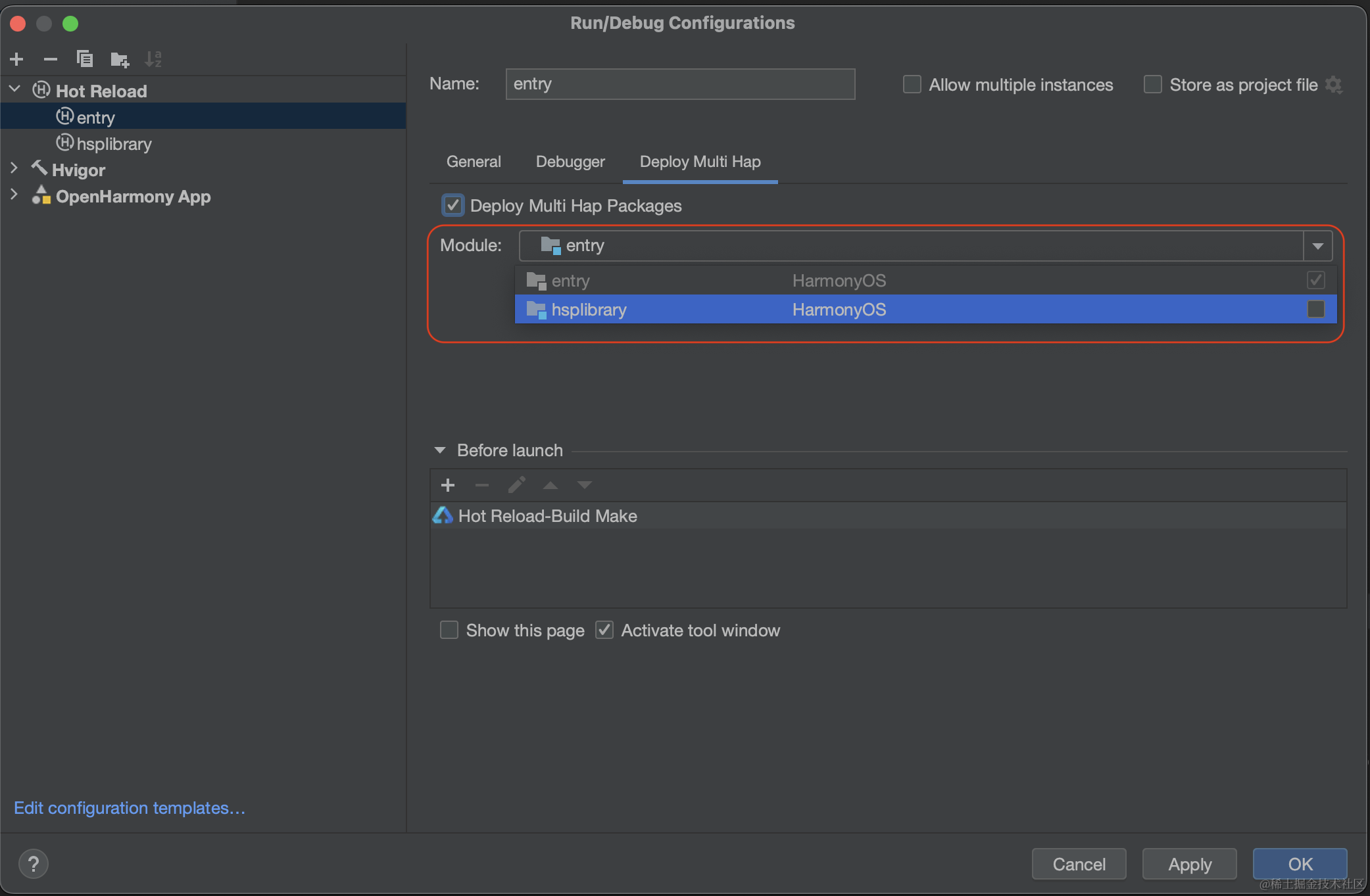Toggle the Show this page checkbox
Viewport: 1370px width, 896px height.
pyautogui.click(x=449, y=630)
